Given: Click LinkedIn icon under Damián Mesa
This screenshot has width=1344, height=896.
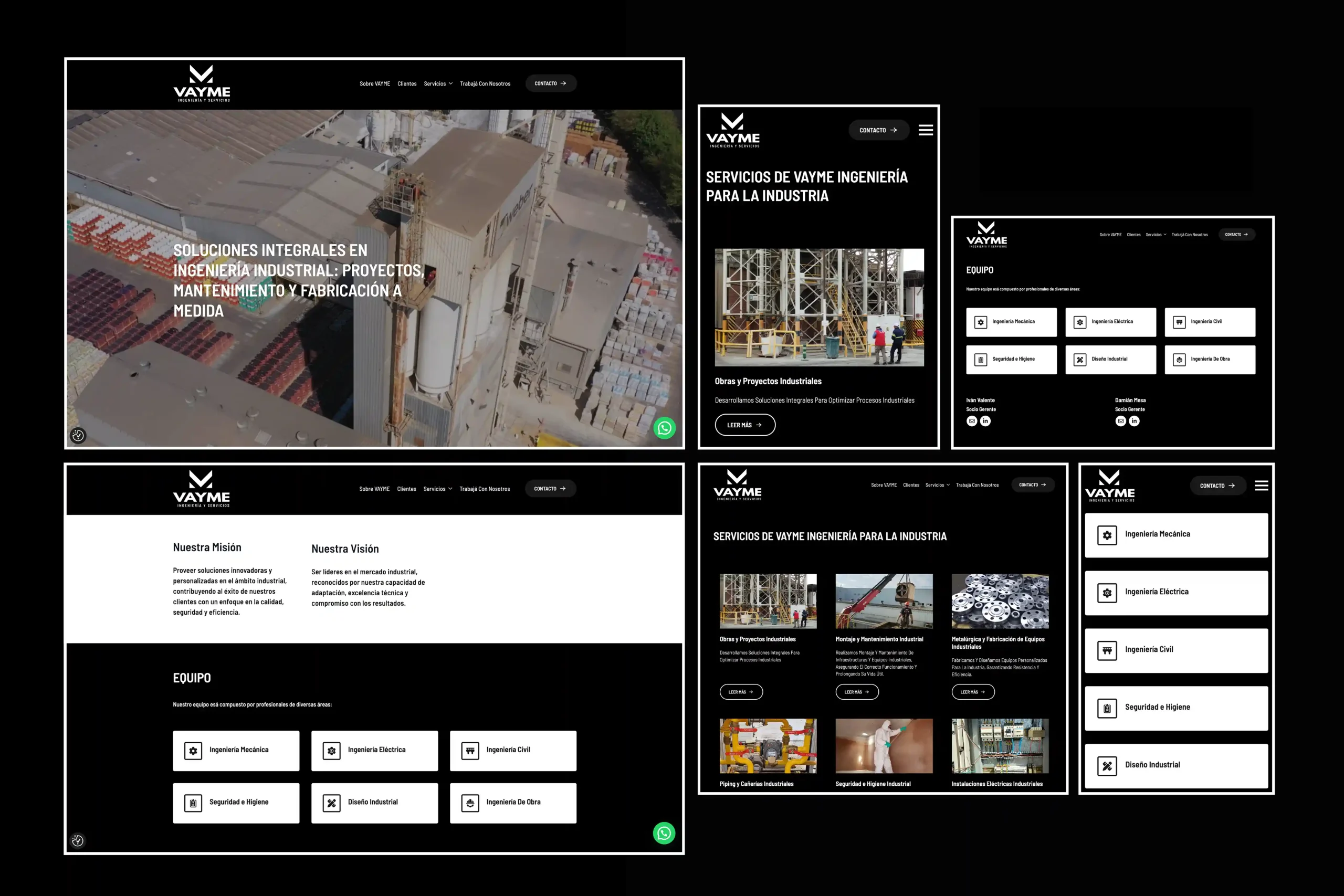Looking at the screenshot, I should (1133, 421).
